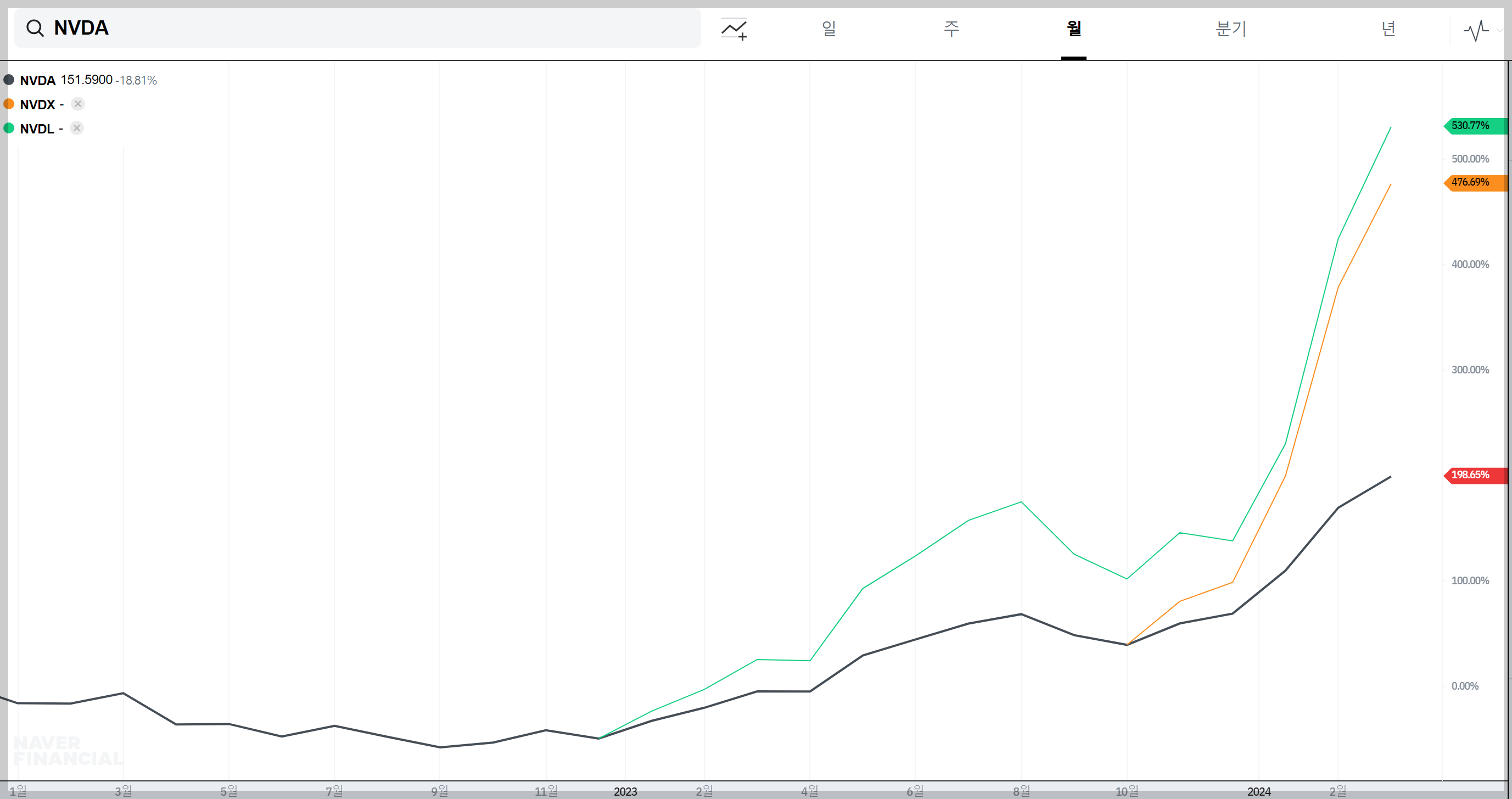
Task: Click the dark NVDA legend dot
Action: 9,80
